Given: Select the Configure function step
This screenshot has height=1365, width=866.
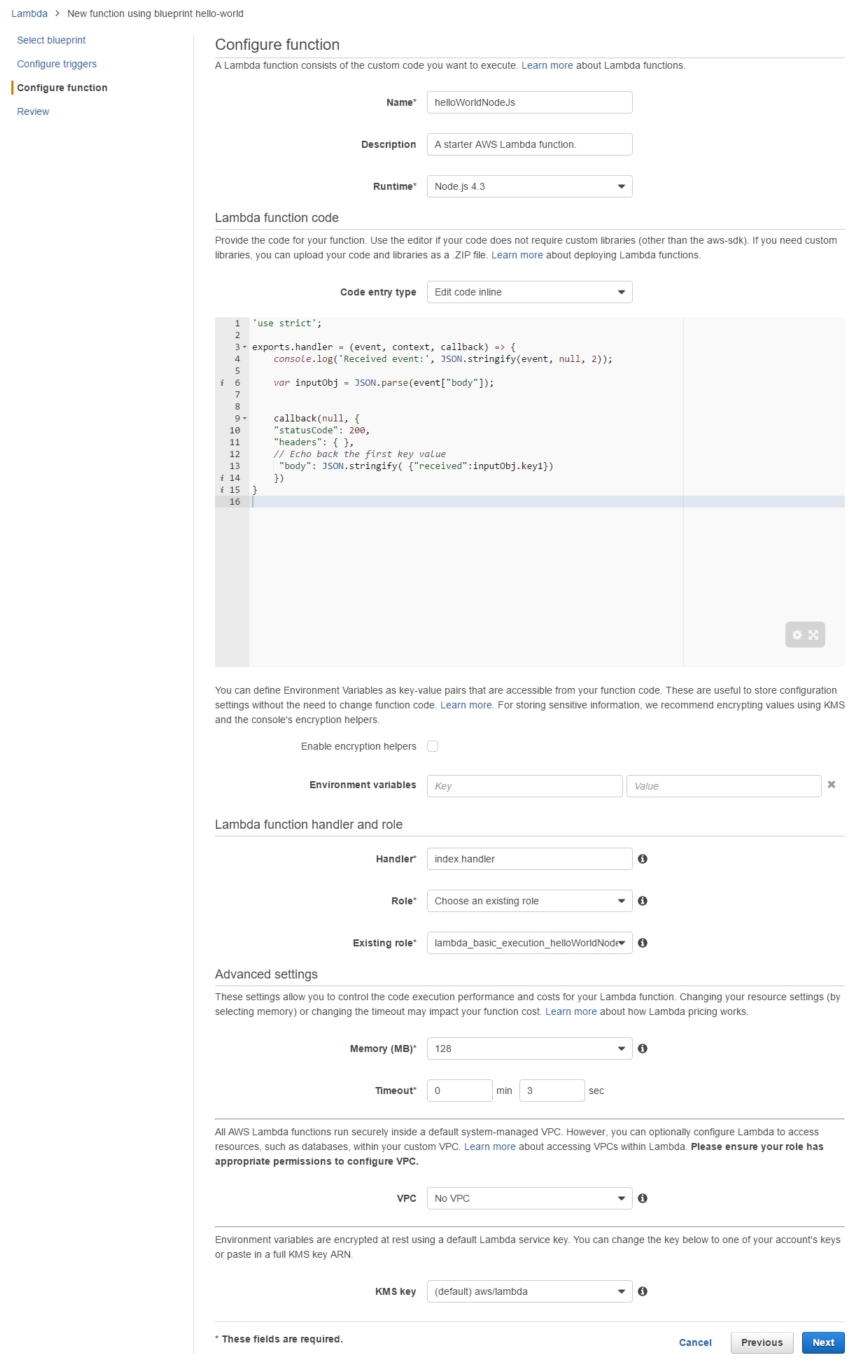Looking at the screenshot, I should (62, 88).
